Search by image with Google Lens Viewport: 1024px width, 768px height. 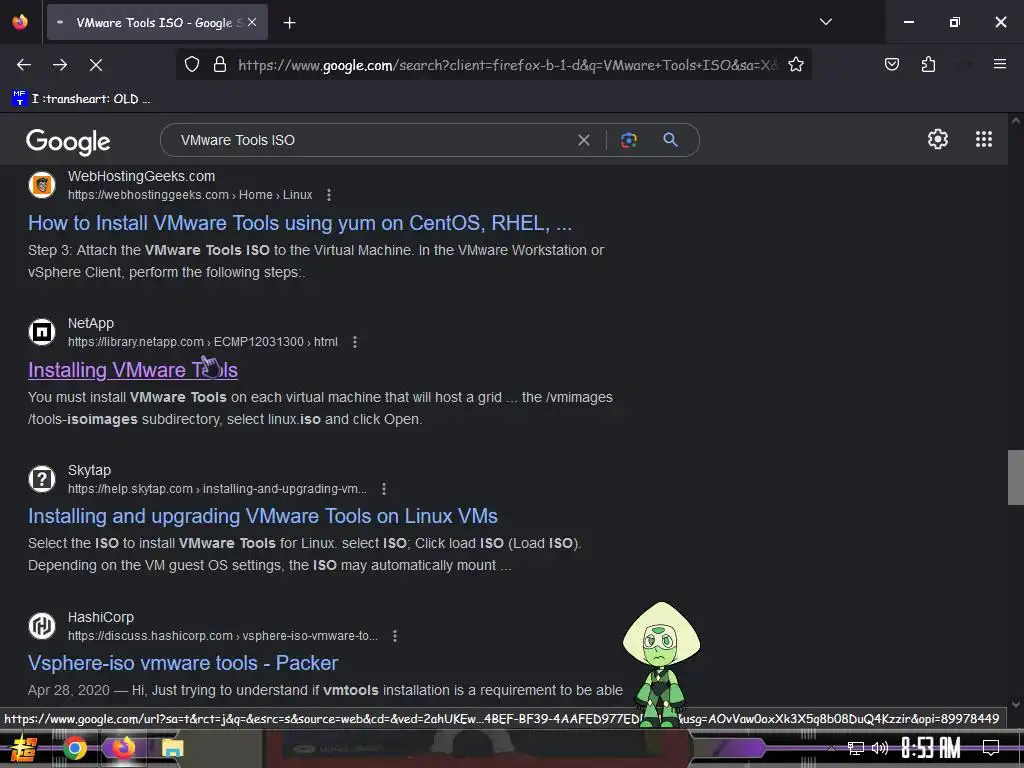[628, 140]
